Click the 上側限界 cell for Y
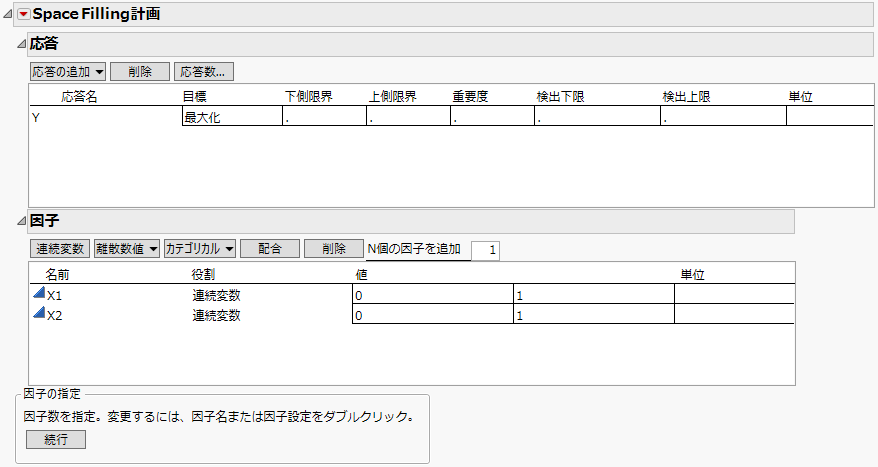The image size is (878, 467). [x=408, y=116]
